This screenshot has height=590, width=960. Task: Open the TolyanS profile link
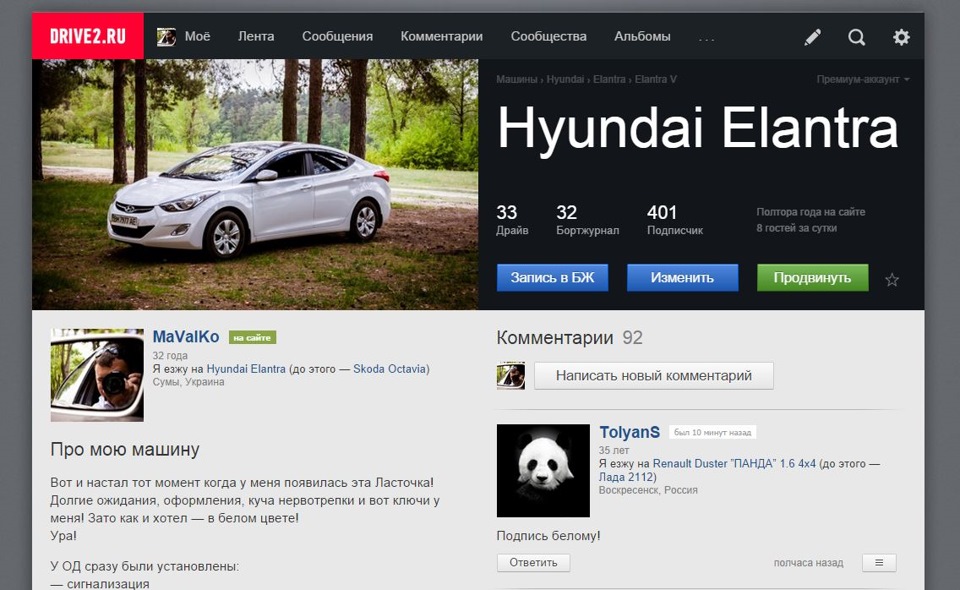pyautogui.click(x=629, y=432)
